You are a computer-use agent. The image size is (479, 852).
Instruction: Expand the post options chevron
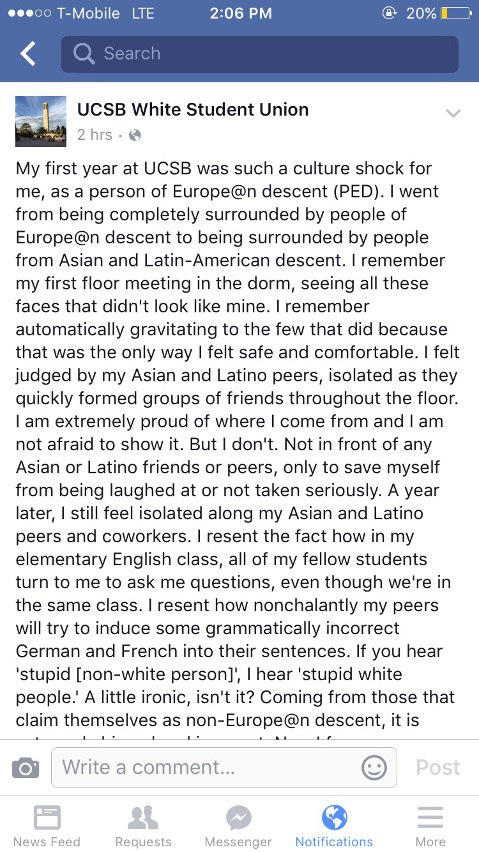click(x=453, y=113)
